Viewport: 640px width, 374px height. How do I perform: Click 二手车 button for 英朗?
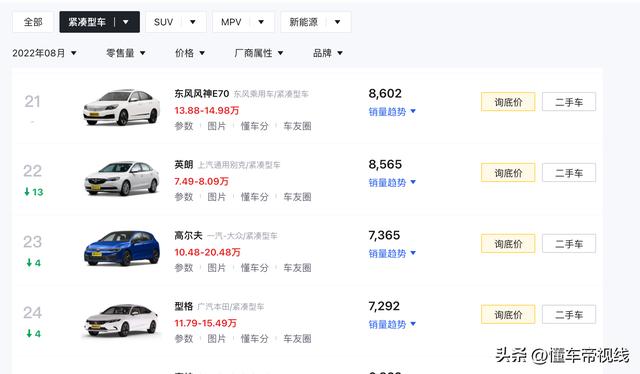(569, 173)
